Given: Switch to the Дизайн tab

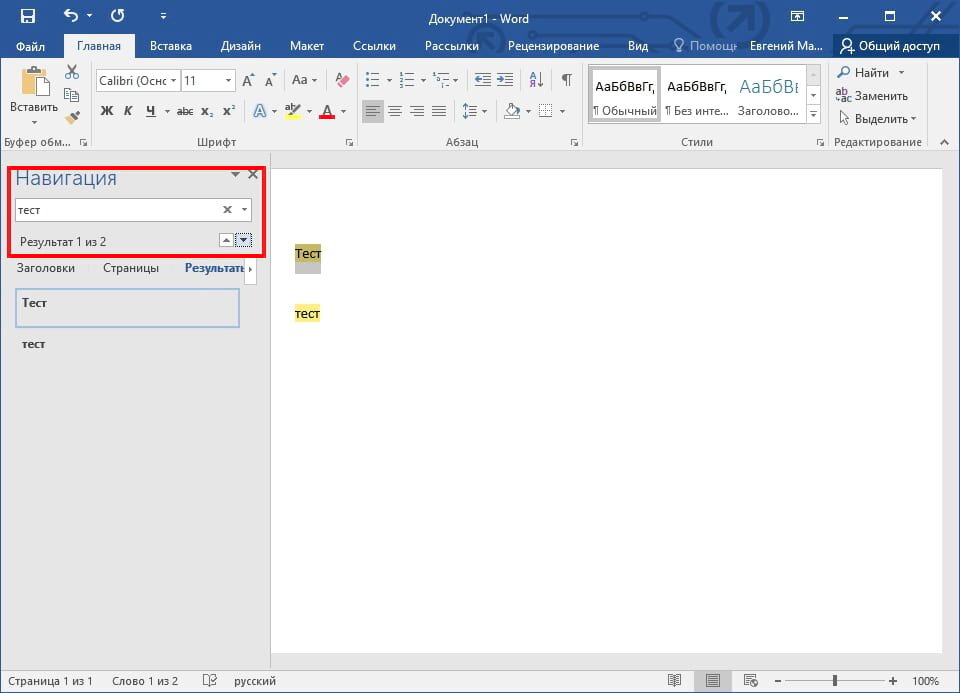Looking at the screenshot, I should point(241,46).
